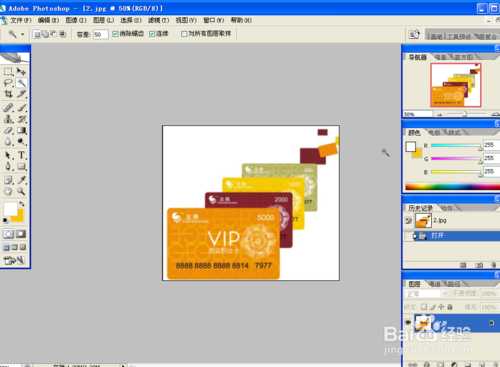Choose Intersect with Selection mode in options bar
The width and height of the screenshot is (500, 367).
[62, 34]
